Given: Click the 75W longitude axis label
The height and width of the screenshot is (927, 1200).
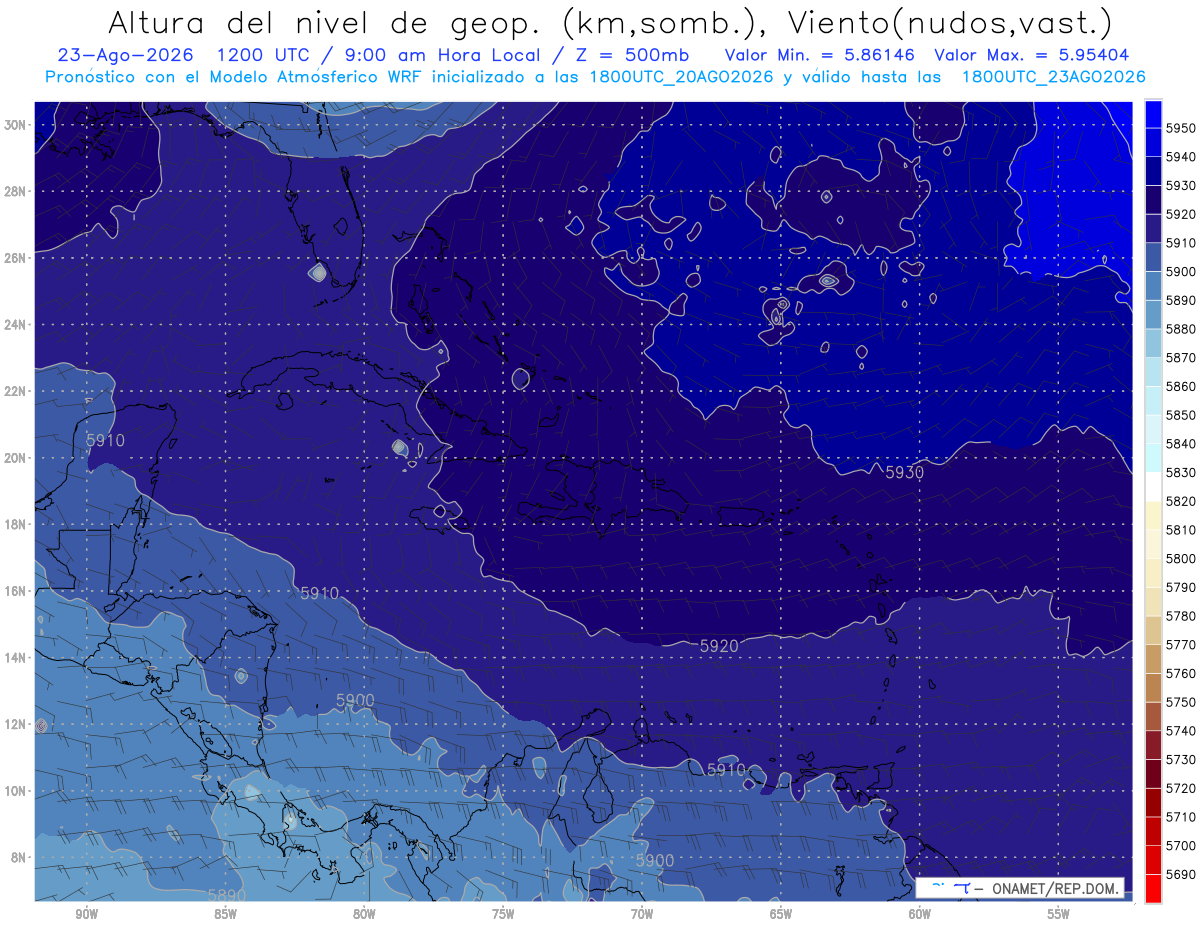Looking at the screenshot, I should (503, 914).
